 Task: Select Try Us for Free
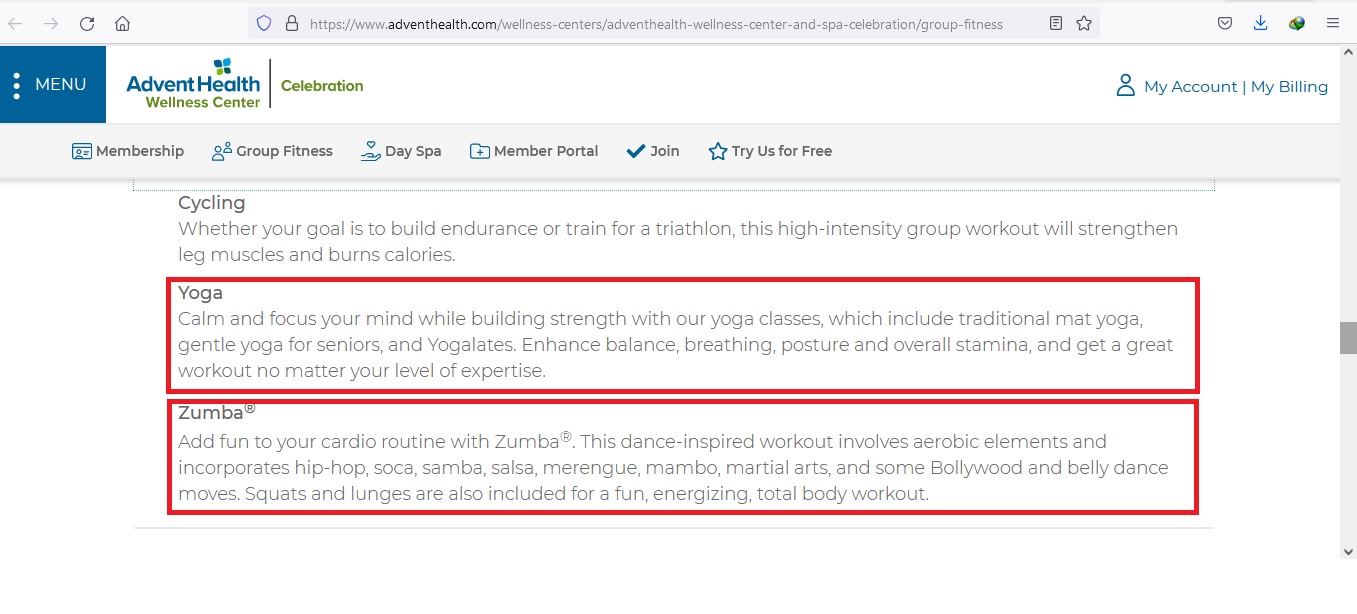click(770, 151)
